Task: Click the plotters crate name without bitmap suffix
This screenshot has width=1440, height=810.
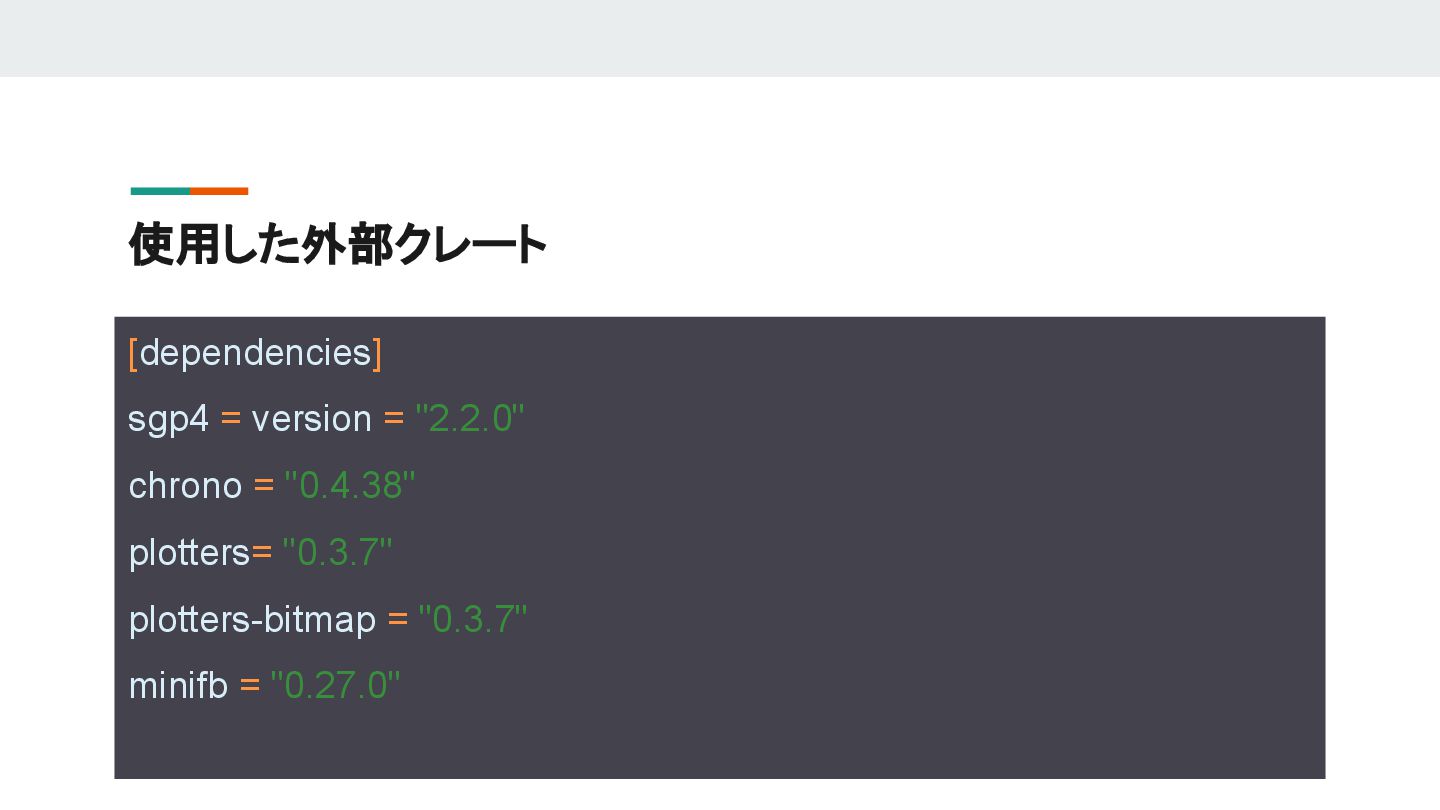Action: 189,552
